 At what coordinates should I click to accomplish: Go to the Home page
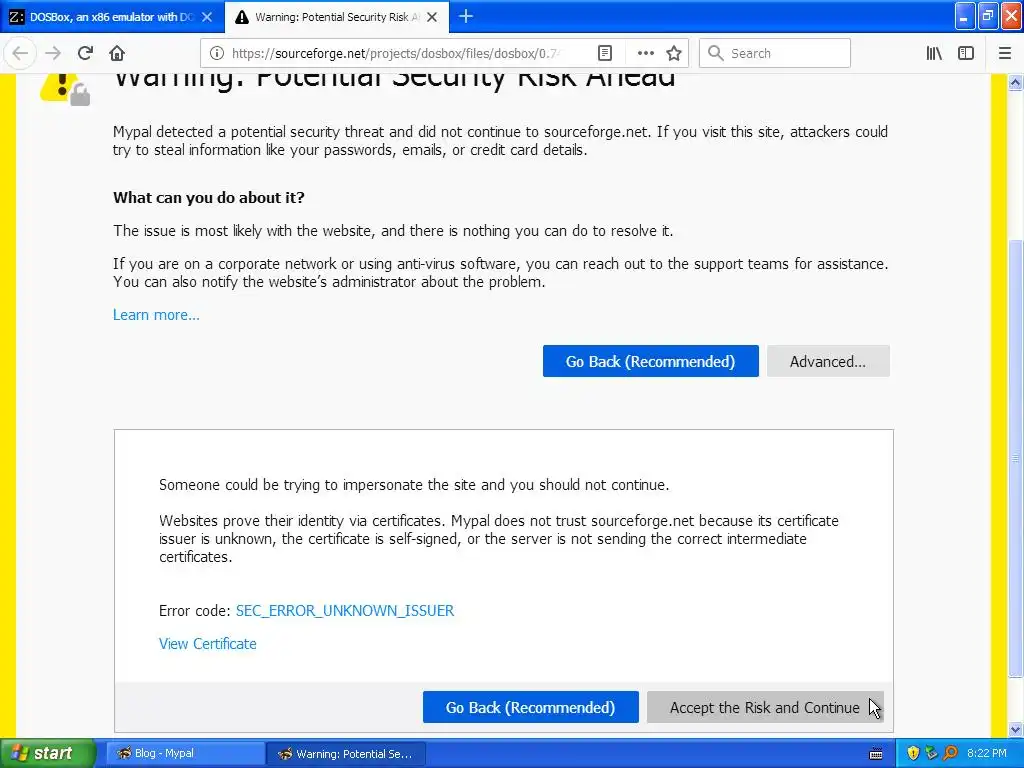coord(117,54)
